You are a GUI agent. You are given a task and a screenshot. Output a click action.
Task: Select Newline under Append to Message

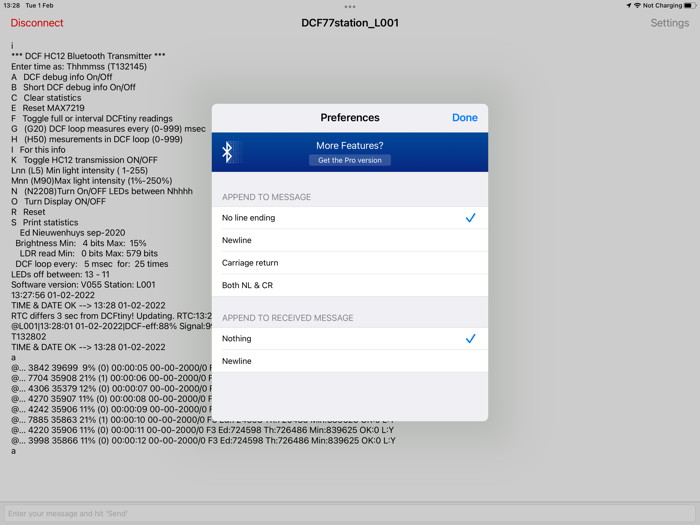tap(350, 240)
